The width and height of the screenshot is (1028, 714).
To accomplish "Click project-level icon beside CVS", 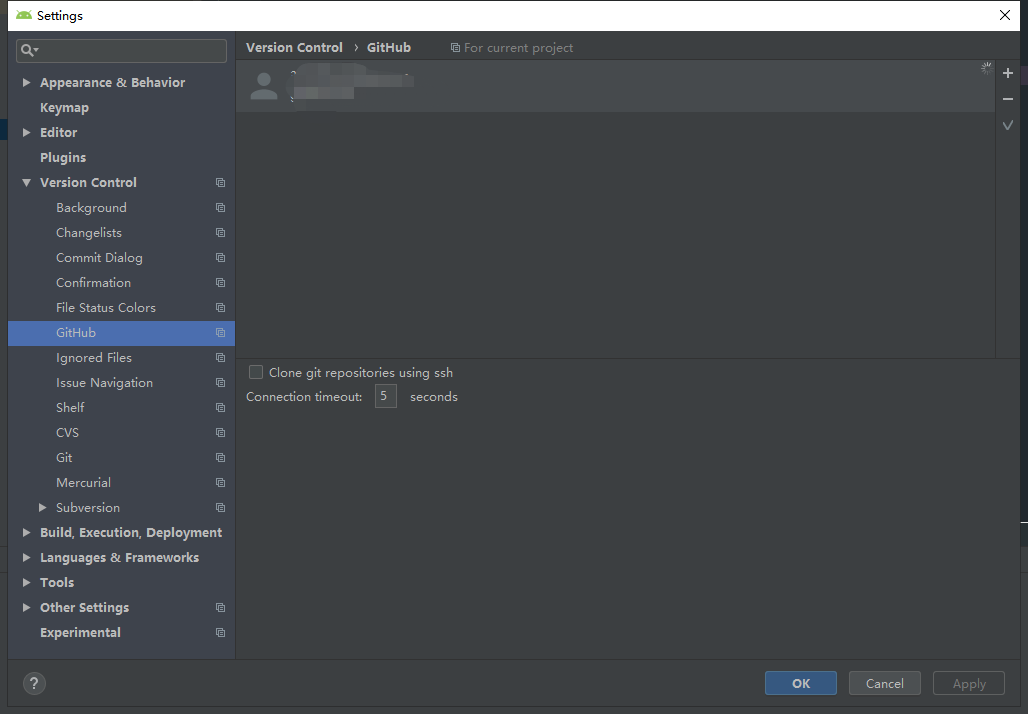I will click(x=220, y=433).
